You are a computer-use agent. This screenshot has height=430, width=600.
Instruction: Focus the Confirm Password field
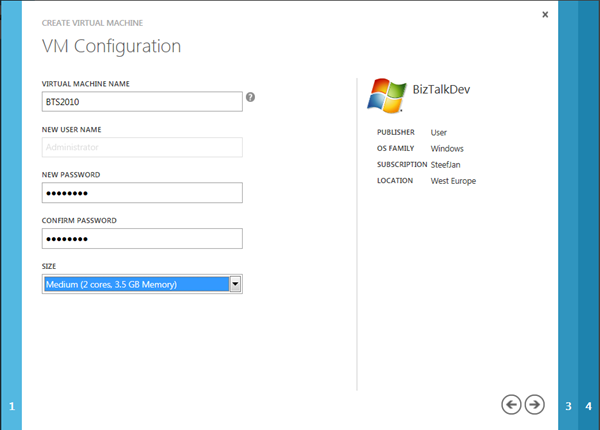click(x=143, y=239)
